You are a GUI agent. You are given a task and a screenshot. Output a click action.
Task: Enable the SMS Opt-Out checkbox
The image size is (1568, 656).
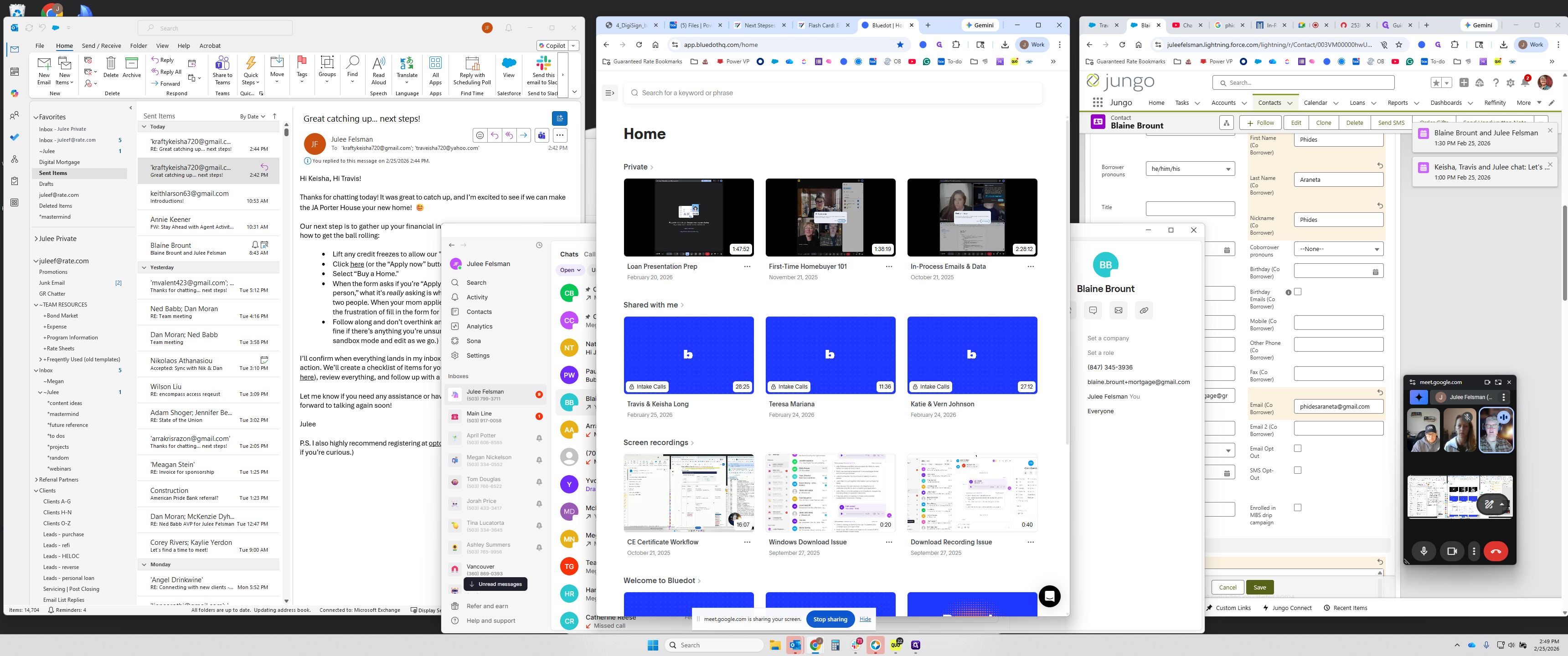[1298, 471]
